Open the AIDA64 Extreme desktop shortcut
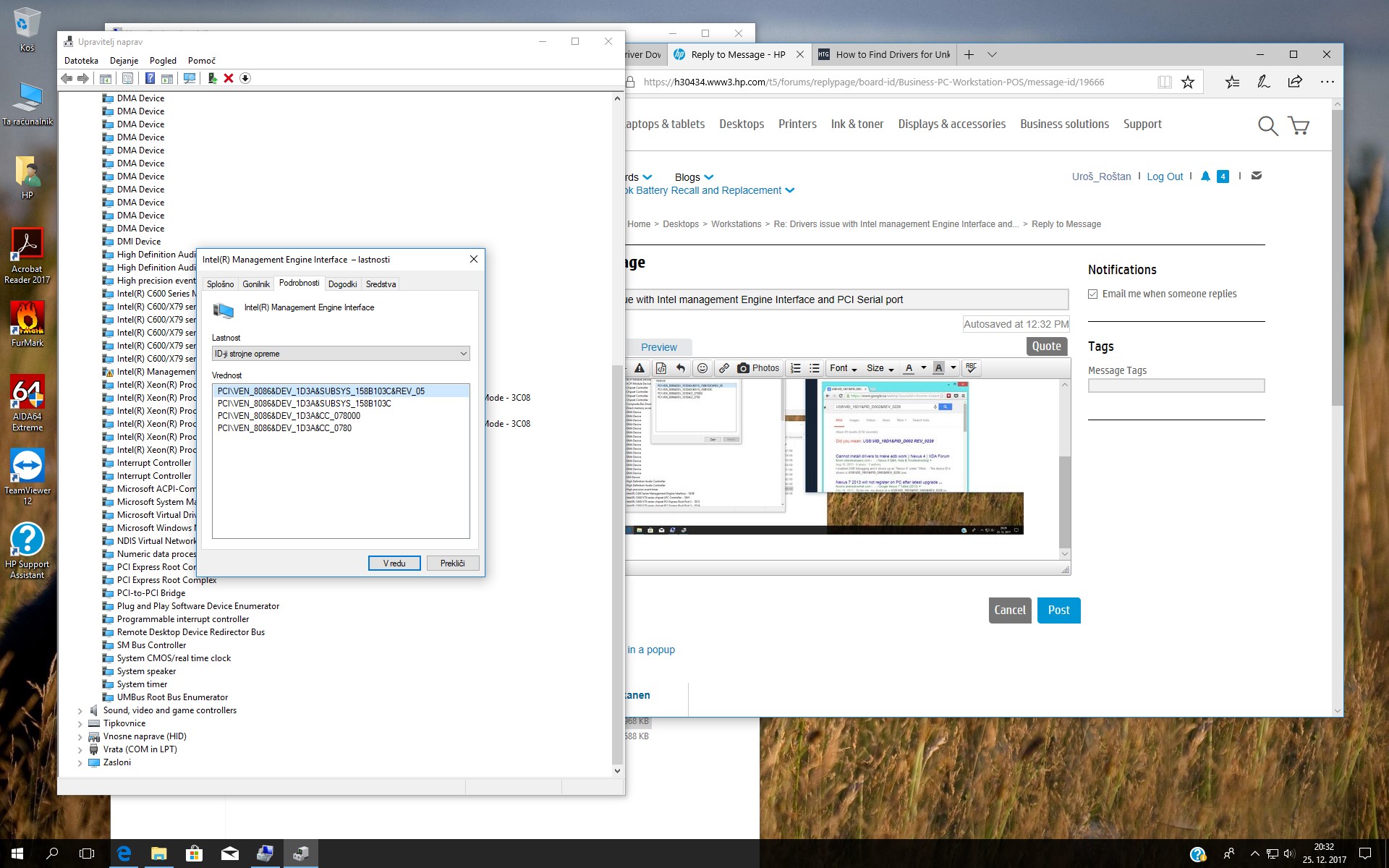 tap(27, 402)
